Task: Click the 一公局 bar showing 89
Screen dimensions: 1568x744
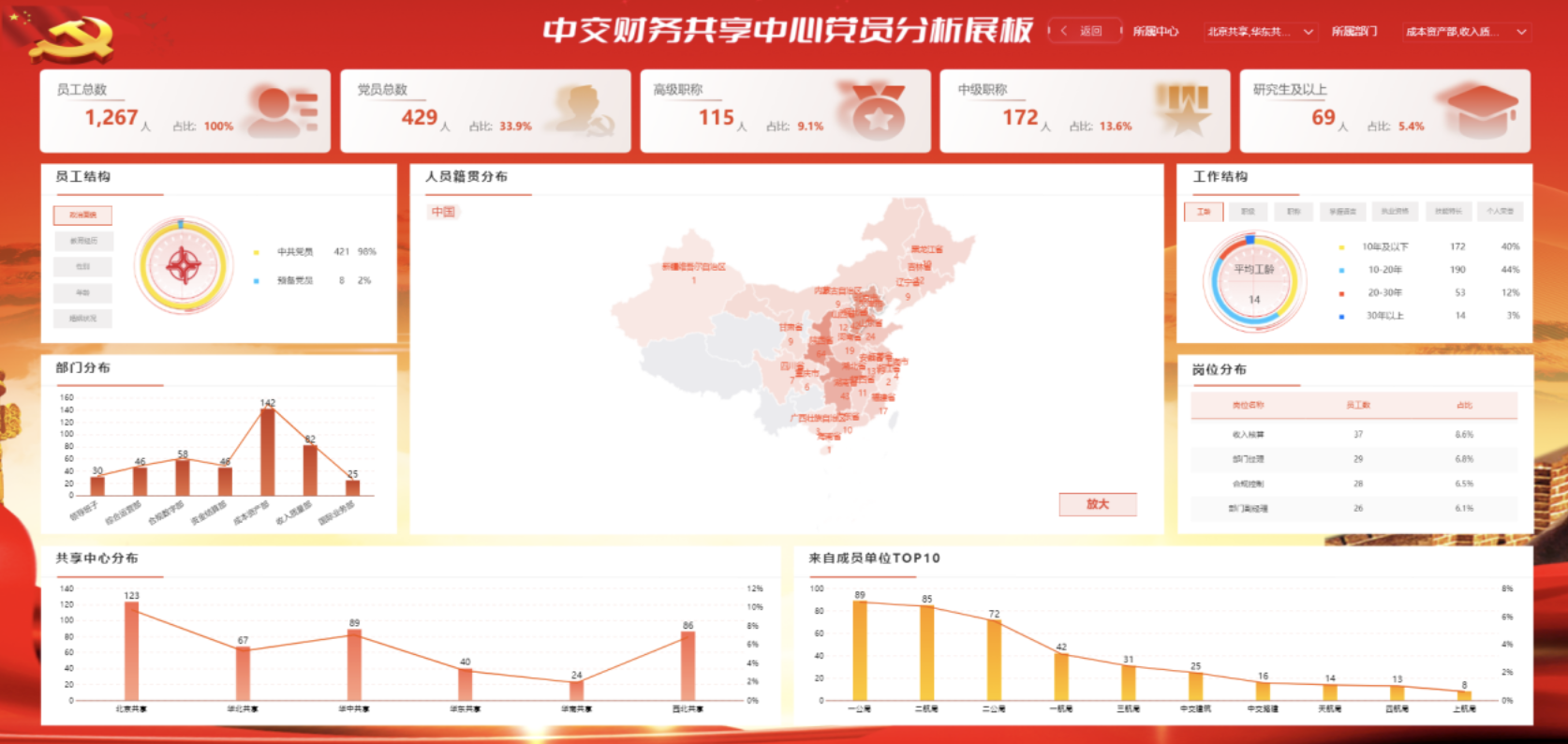Action: tap(860, 651)
